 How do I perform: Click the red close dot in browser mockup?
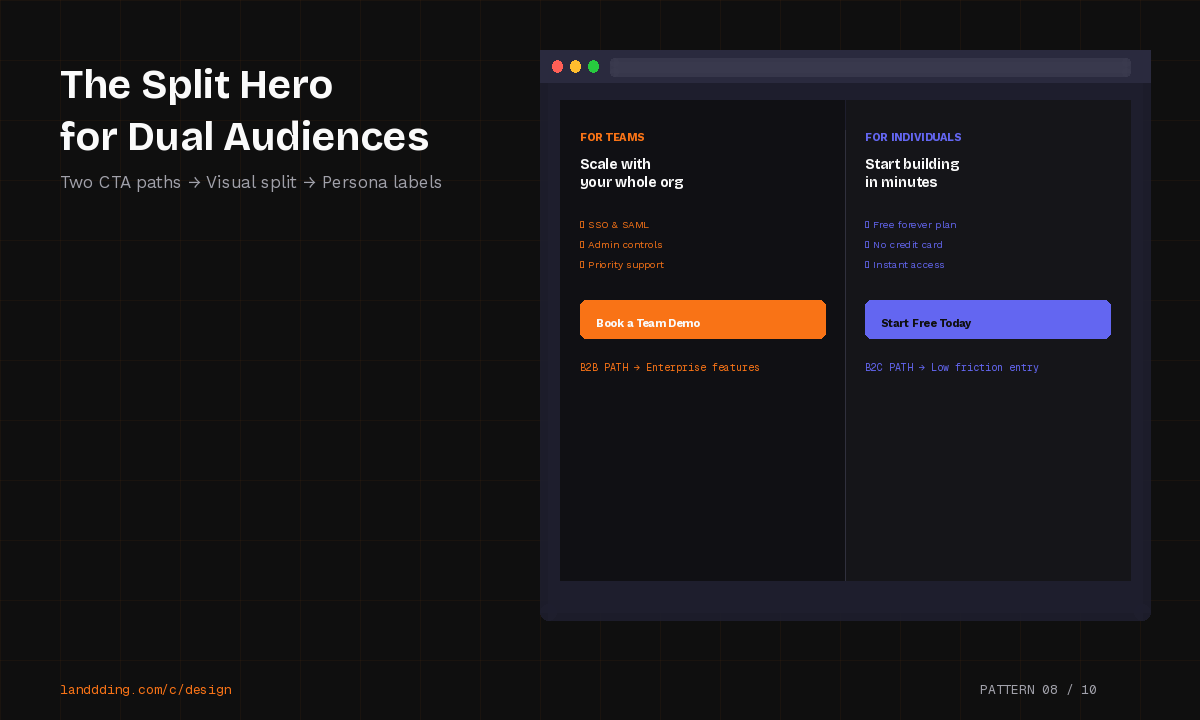pyautogui.click(x=557, y=67)
